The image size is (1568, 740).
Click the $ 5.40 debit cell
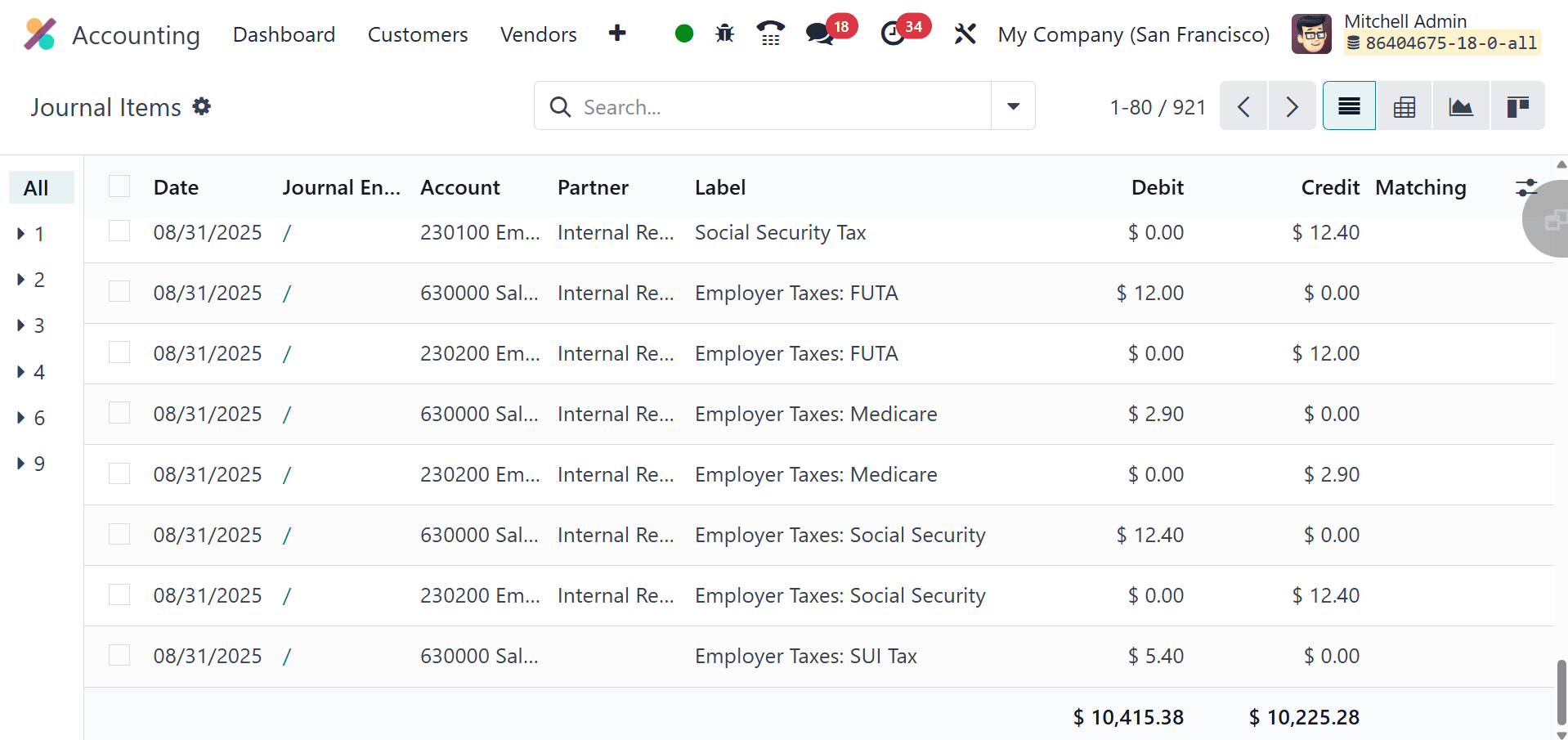click(1156, 656)
